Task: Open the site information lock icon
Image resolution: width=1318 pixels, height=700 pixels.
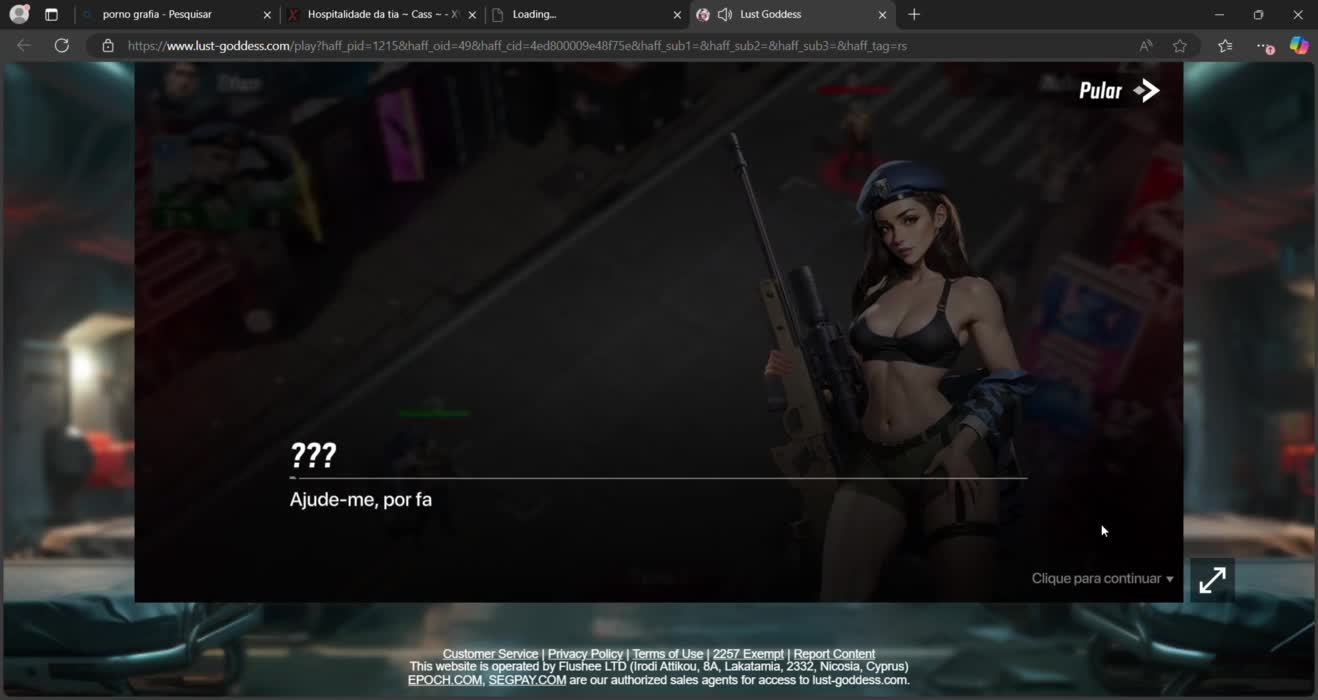Action: (x=108, y=46)
